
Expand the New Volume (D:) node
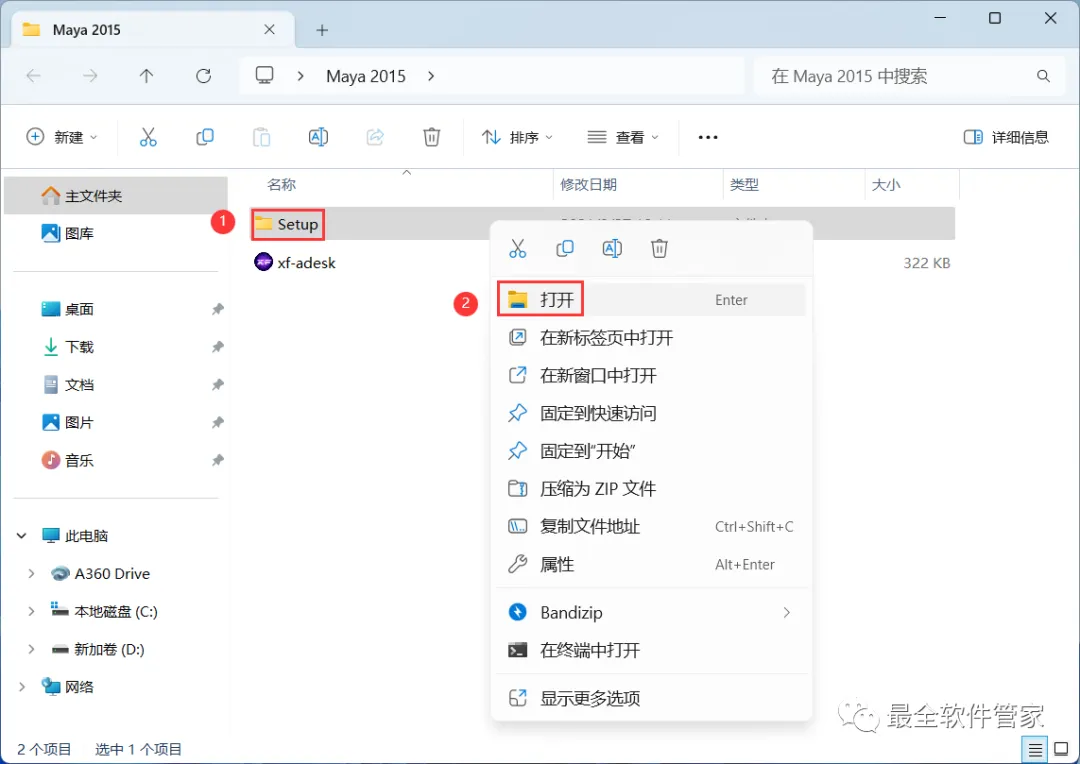coord(31,649)
